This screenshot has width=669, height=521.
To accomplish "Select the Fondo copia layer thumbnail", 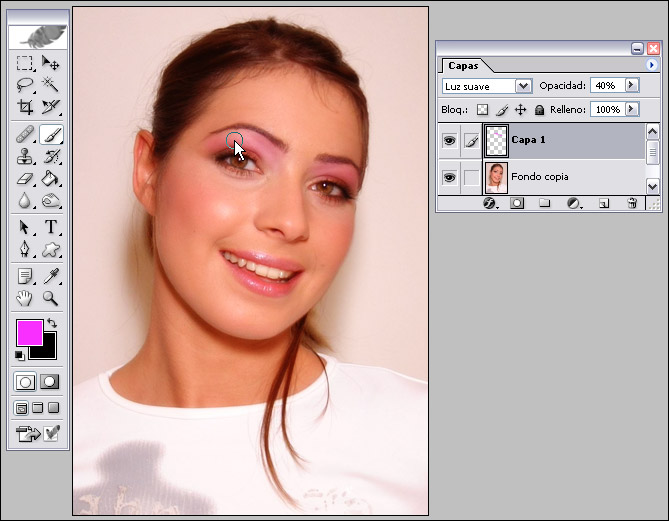I will point(496,177).
